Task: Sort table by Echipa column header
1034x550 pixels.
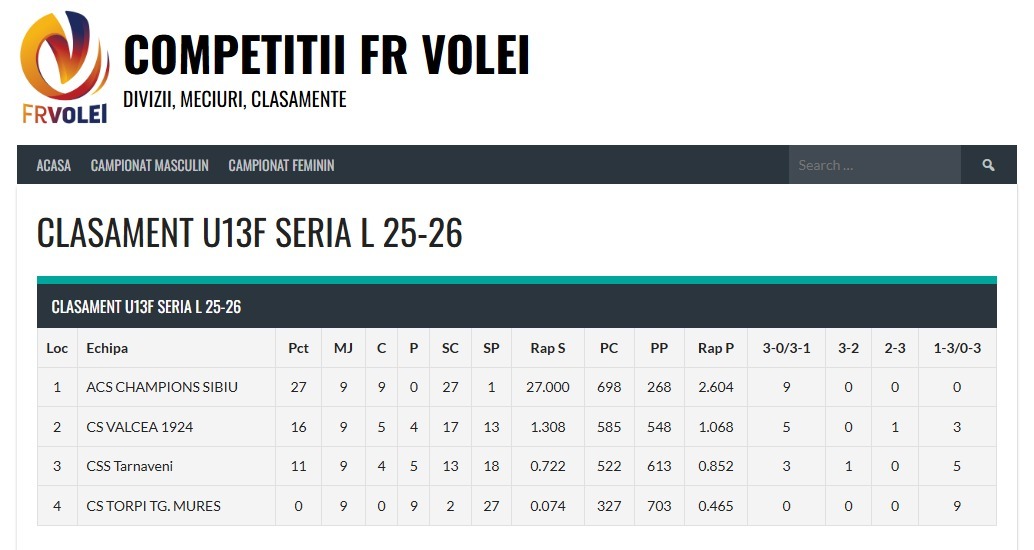Action: pyautogui.click(x=107, y=348)
